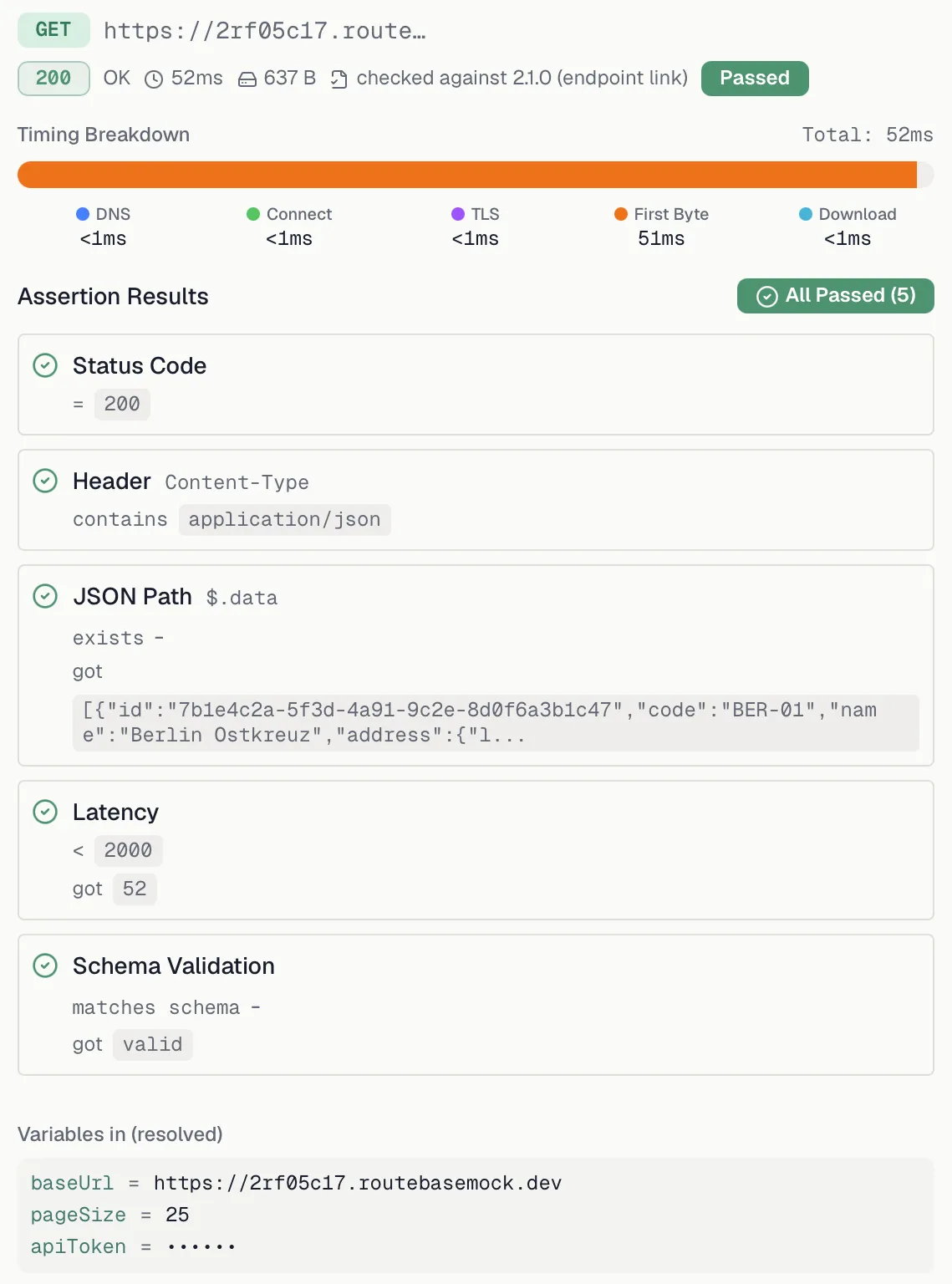This screenshot has height=1284, width=952.
Task: Click the green Passed badge
Action: 755,79
